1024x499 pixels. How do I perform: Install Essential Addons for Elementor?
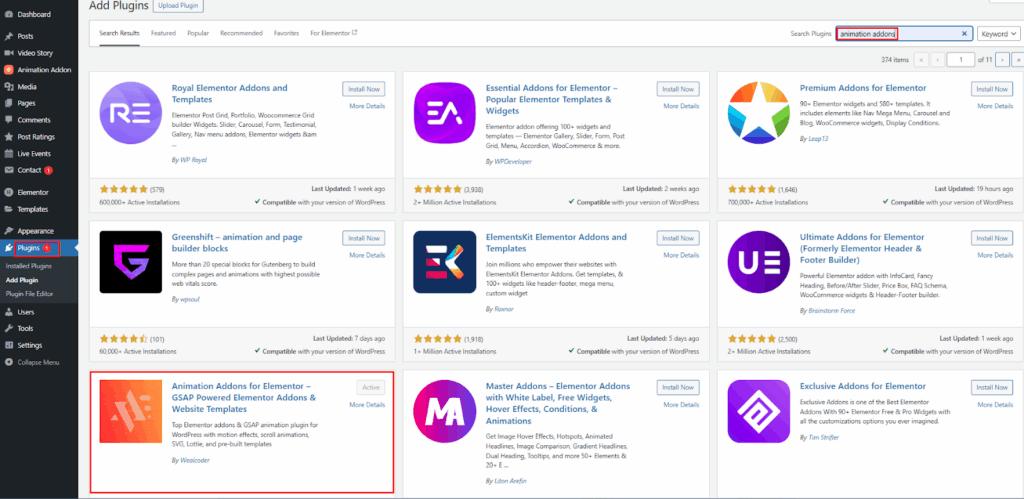coord(678,89)
